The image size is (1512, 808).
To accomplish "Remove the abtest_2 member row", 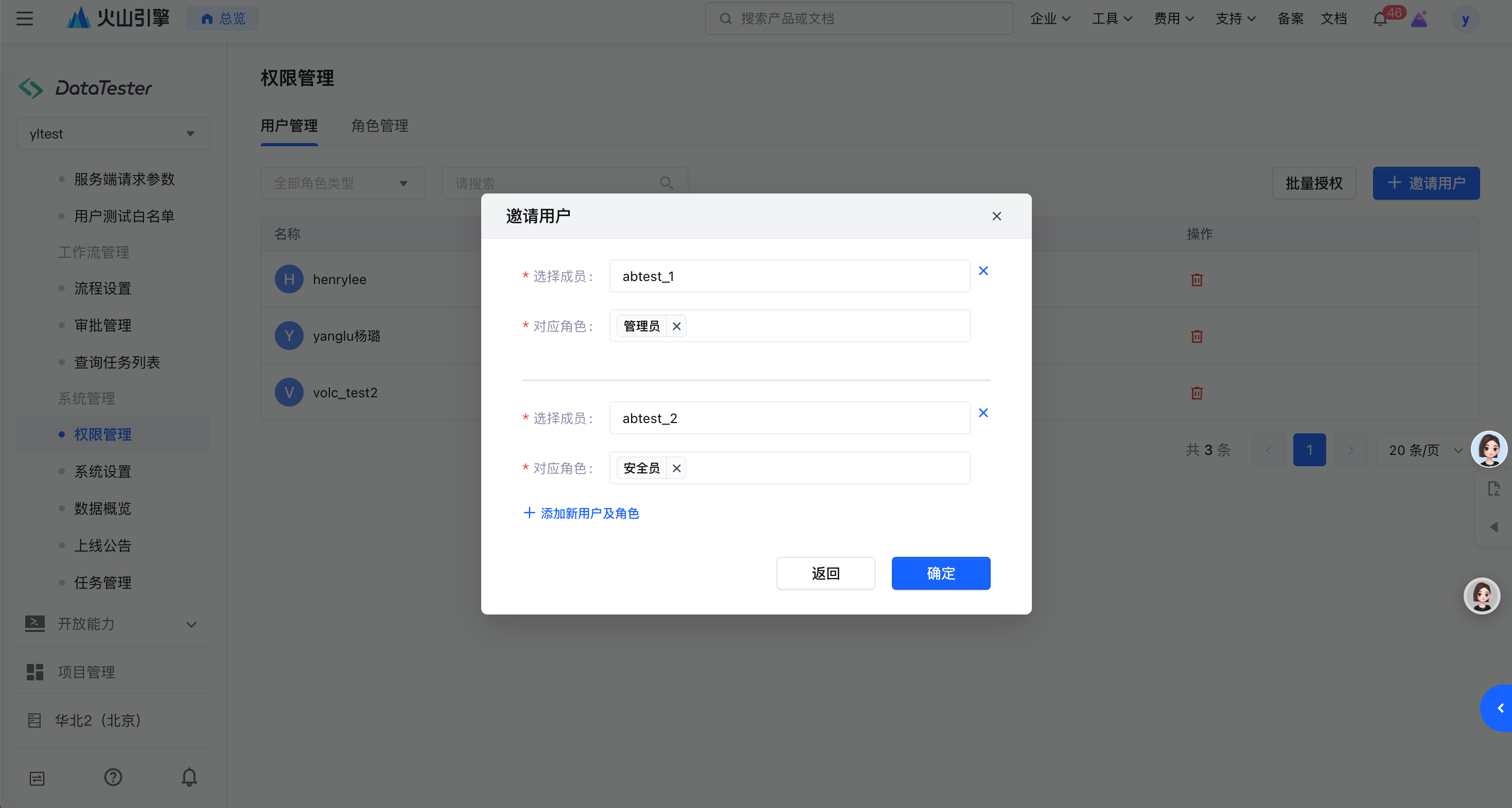I will (983, 413).
